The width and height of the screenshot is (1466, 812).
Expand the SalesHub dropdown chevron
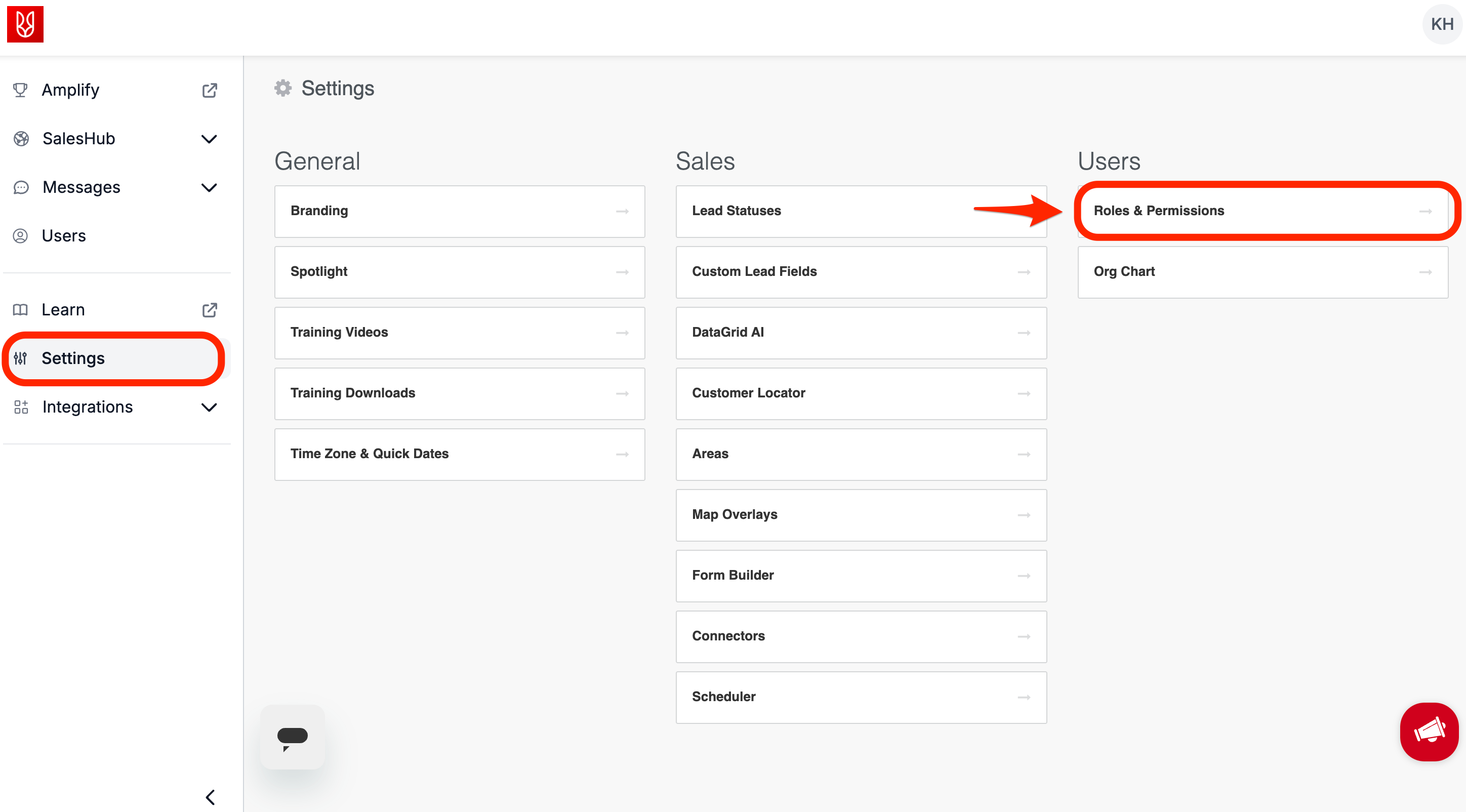[x=210, y=139]
